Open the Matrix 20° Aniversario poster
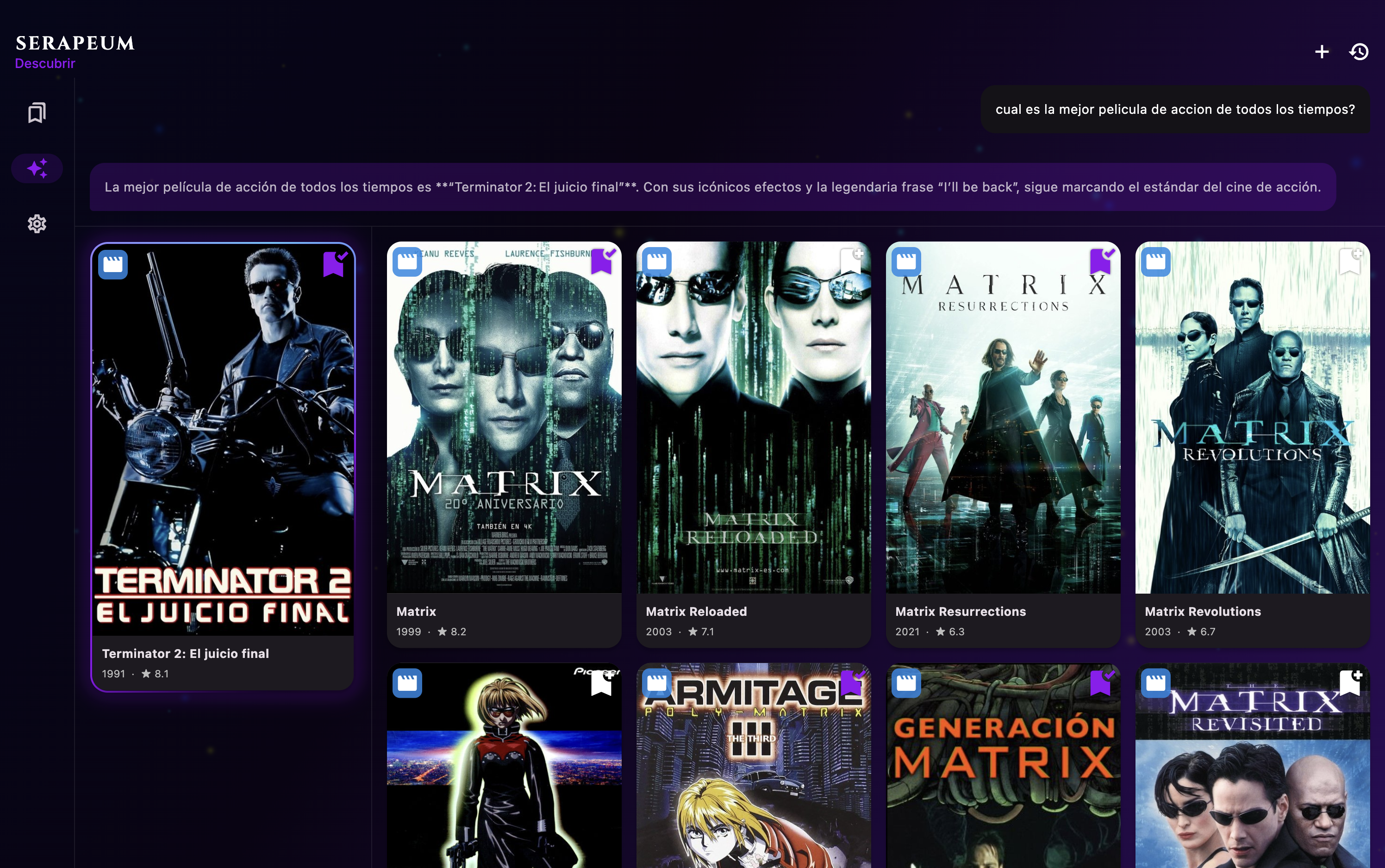 [x=504, y=417]
